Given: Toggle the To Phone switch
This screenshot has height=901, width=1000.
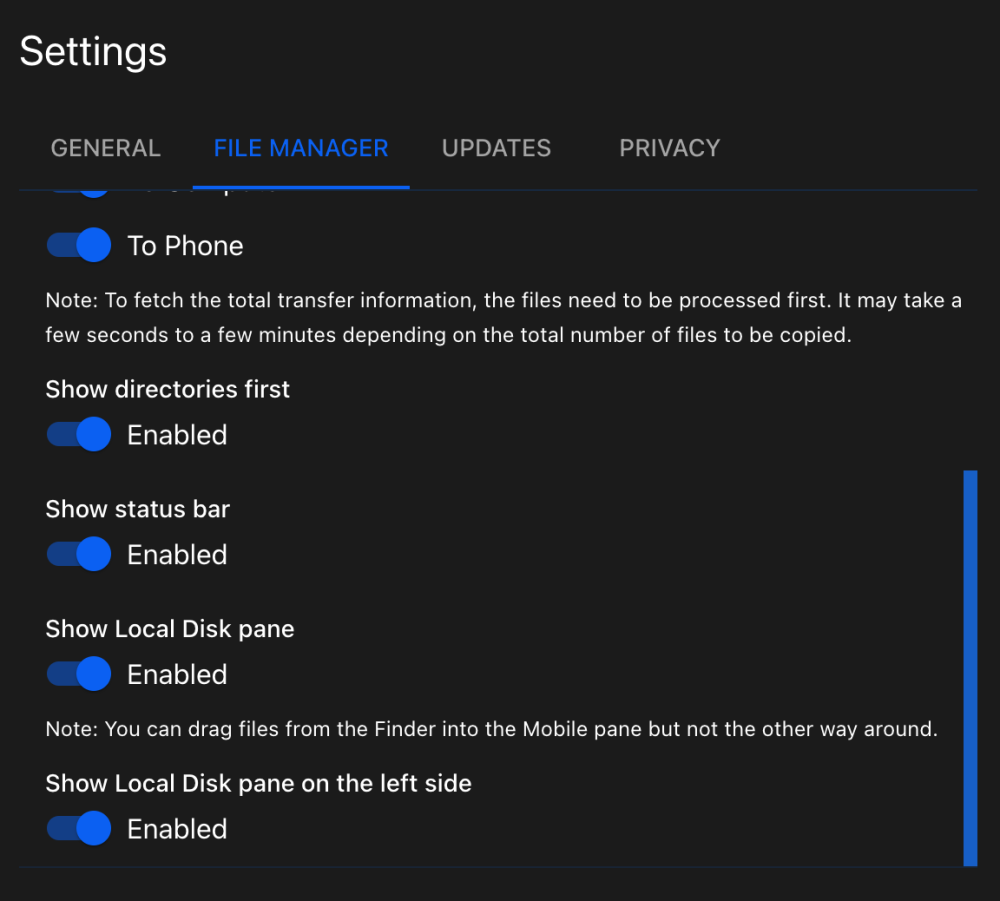Looking at the screenshot, I should (79, 245).
